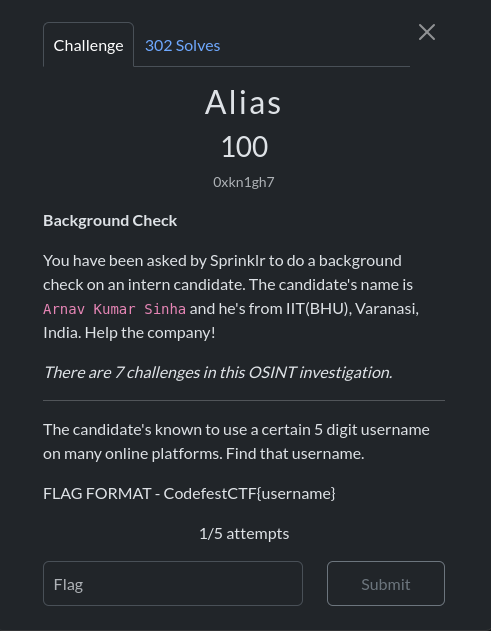
Task: Submit the flag with the Submit button
Action: coord(386,583)
